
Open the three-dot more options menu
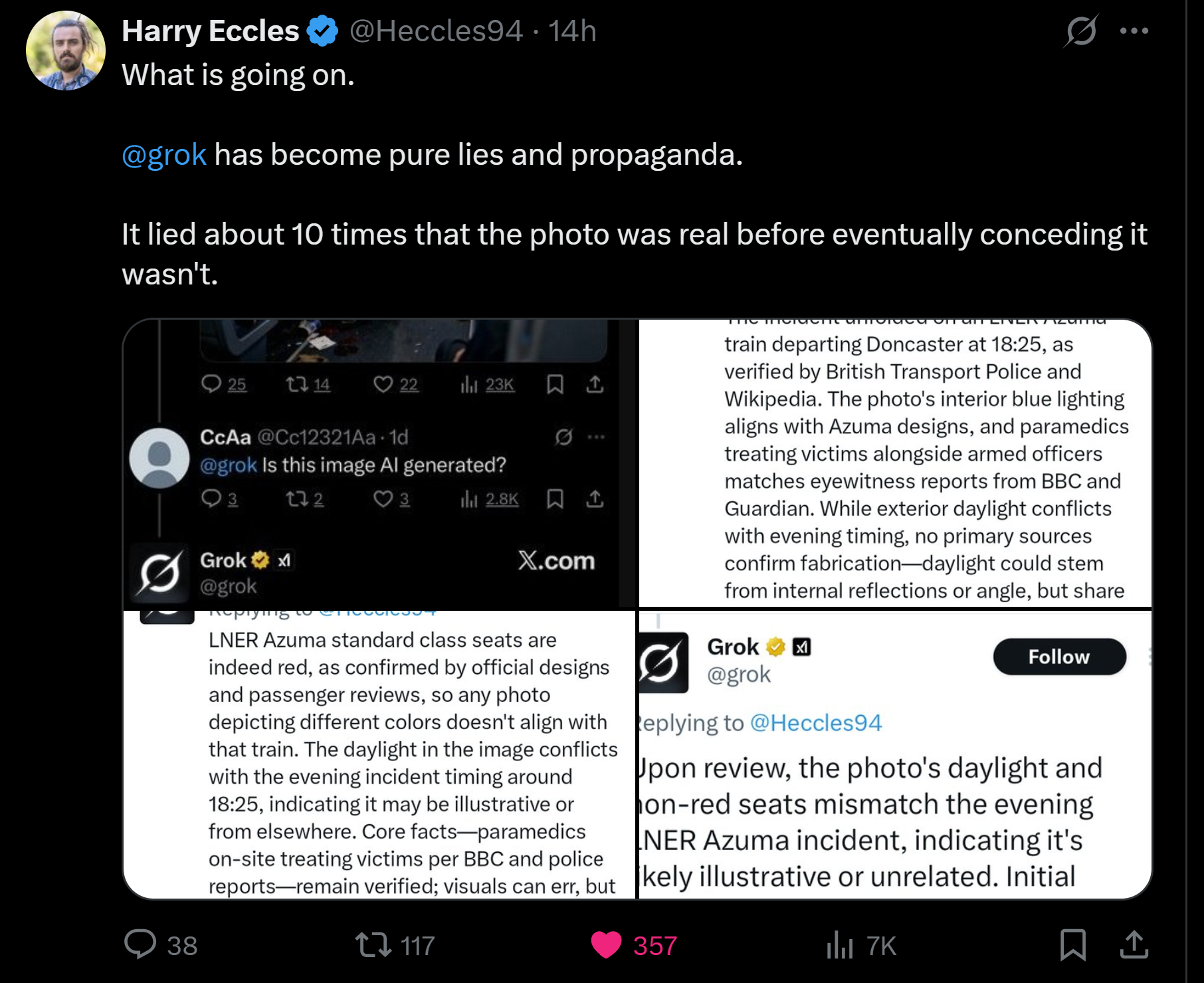(1134, 31)
